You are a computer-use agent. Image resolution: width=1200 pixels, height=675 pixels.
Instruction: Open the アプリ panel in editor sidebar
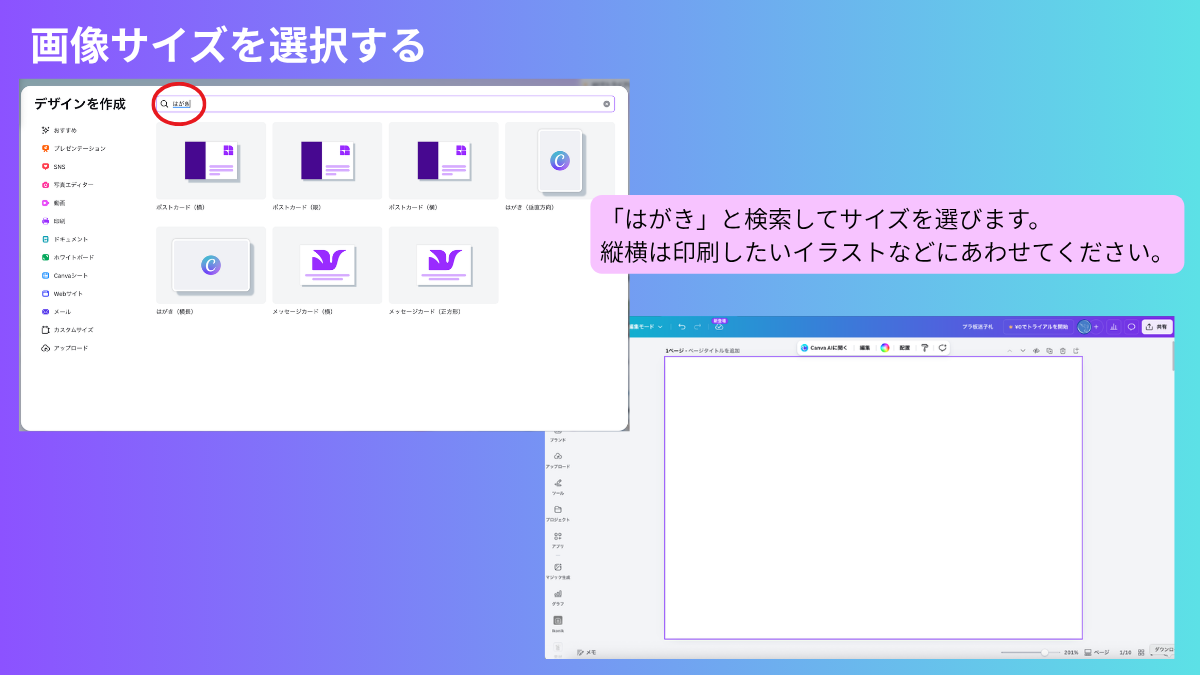click(558, 539)
